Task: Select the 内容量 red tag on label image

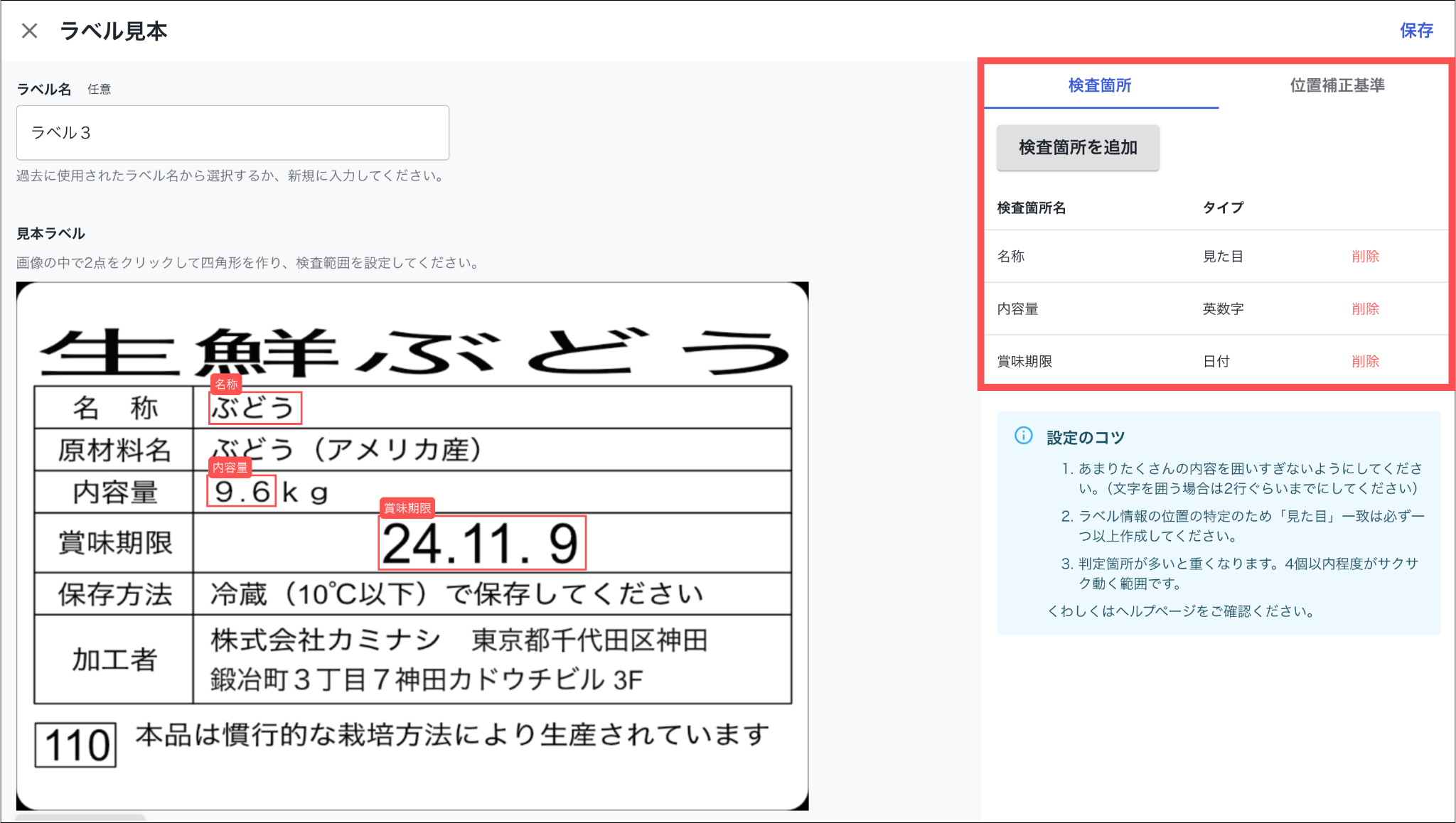Action: (x=230, y=468)
